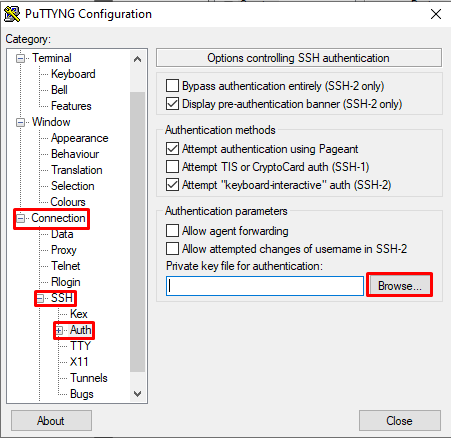Toggle Allow agent forwarding checkbox
Screen dimensions: 451x438
[x=172, y=231]
